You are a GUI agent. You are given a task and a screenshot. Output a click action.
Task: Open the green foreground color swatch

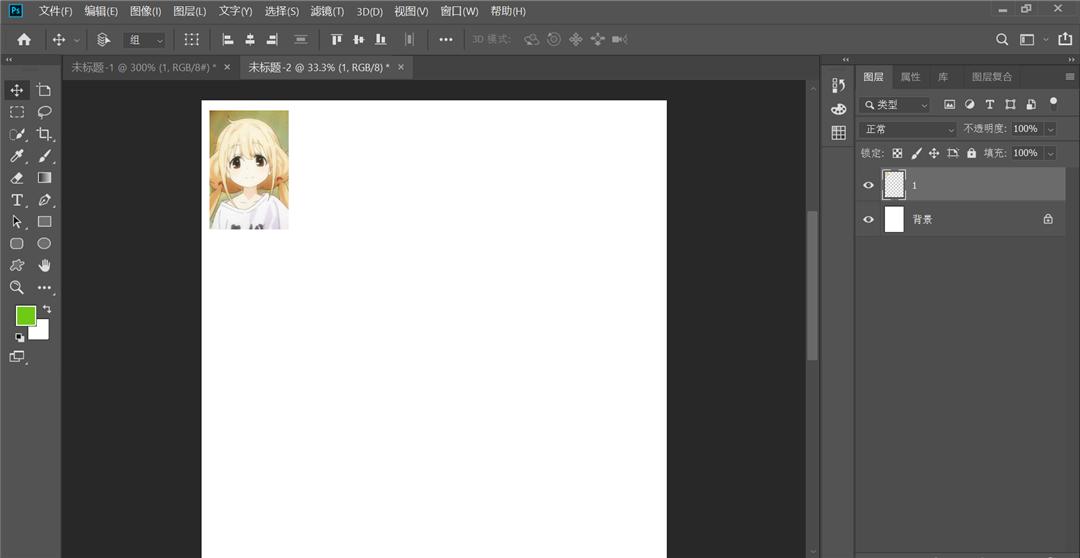(25, 316)
